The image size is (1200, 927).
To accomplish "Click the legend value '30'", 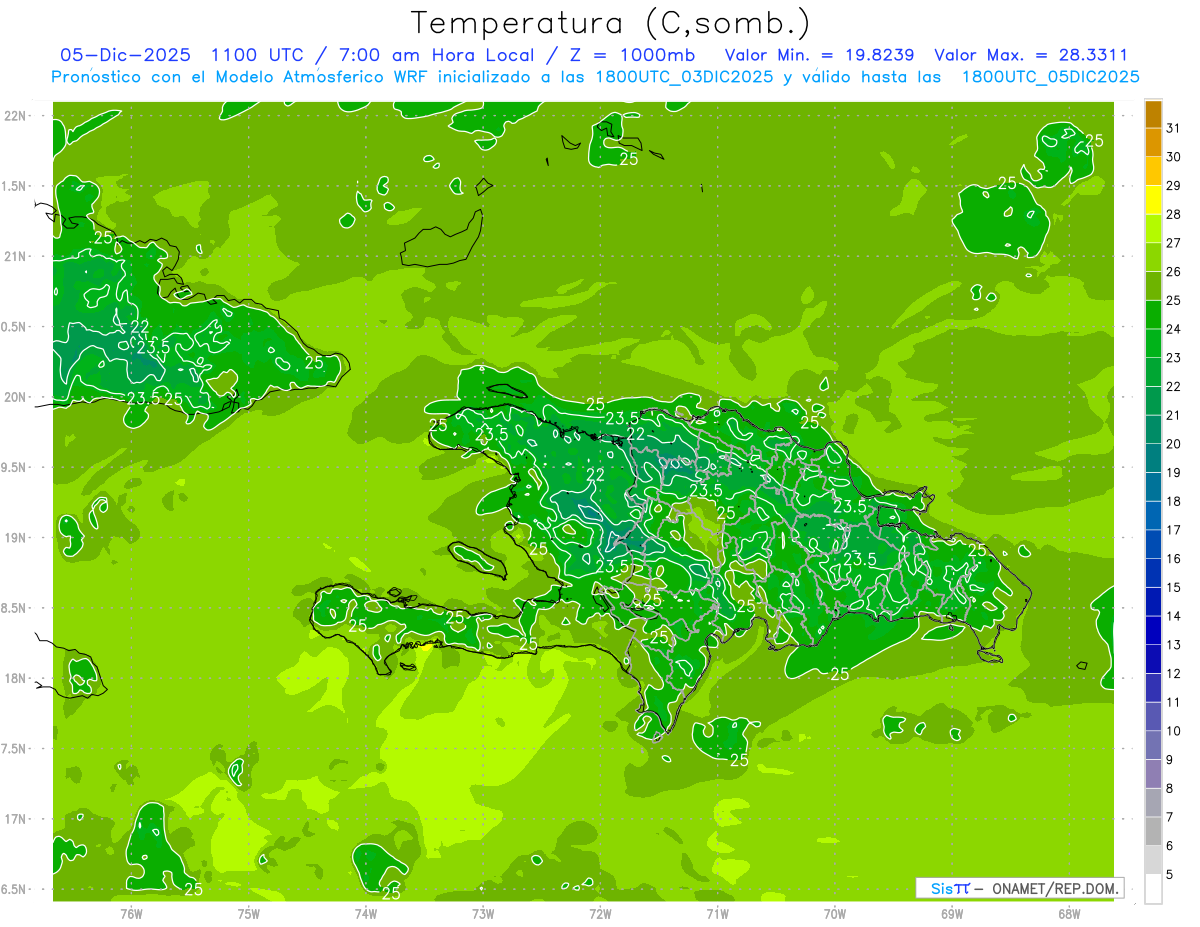I will click(1174, 157).
